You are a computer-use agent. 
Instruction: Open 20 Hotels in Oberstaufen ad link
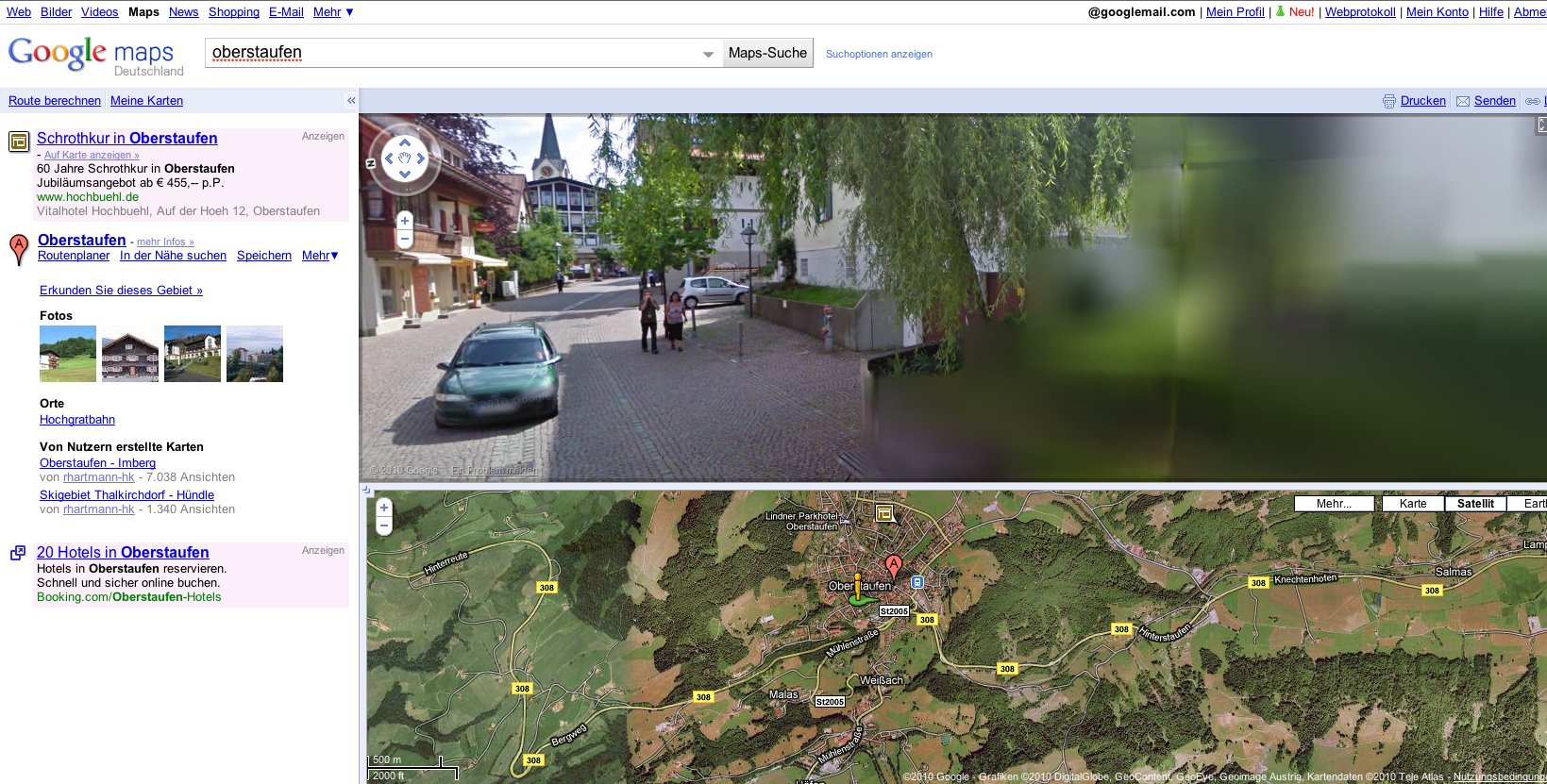(x=123, y=552)
